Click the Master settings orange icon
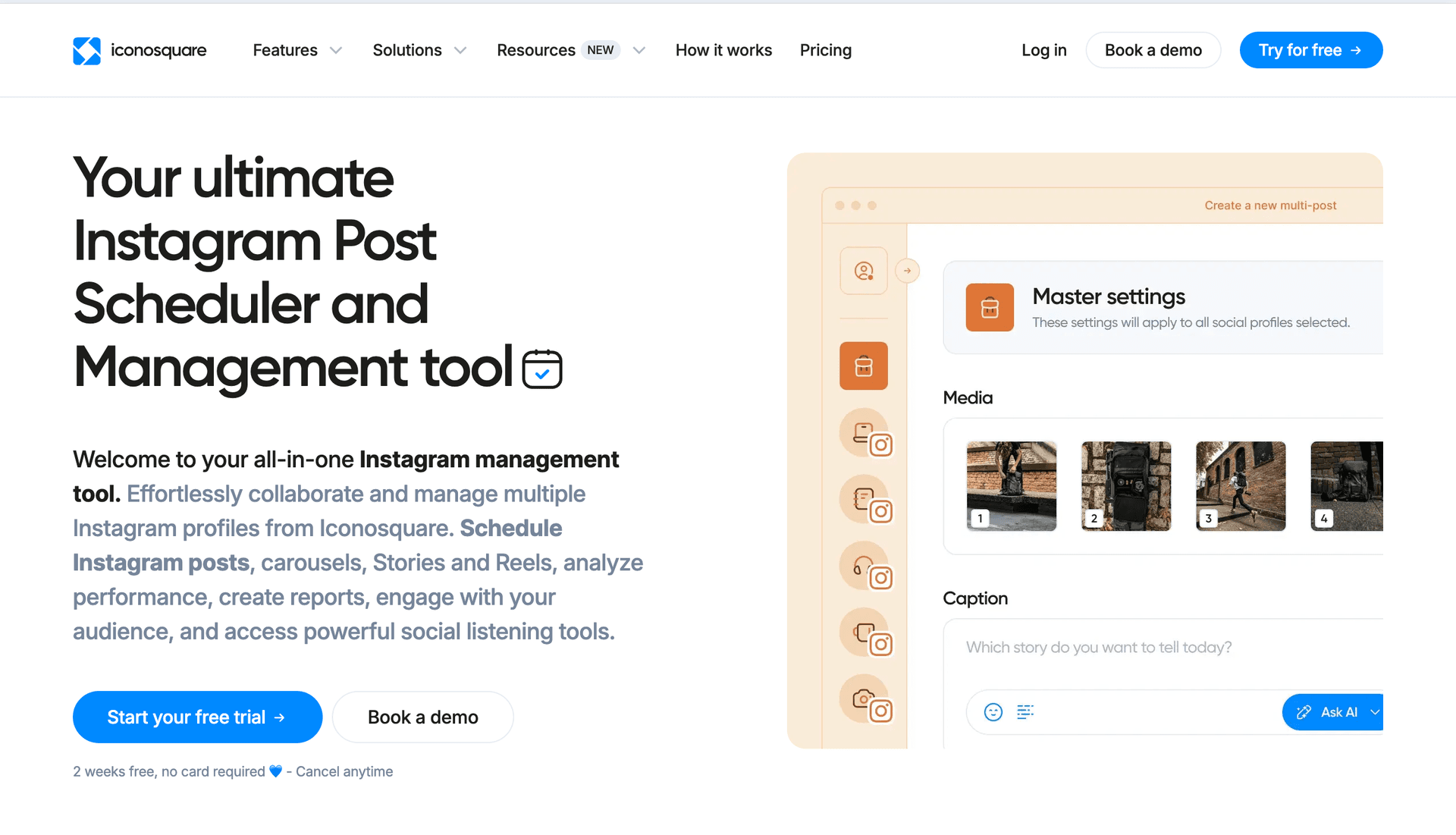Screen dimensions: 1456x835 990,307
